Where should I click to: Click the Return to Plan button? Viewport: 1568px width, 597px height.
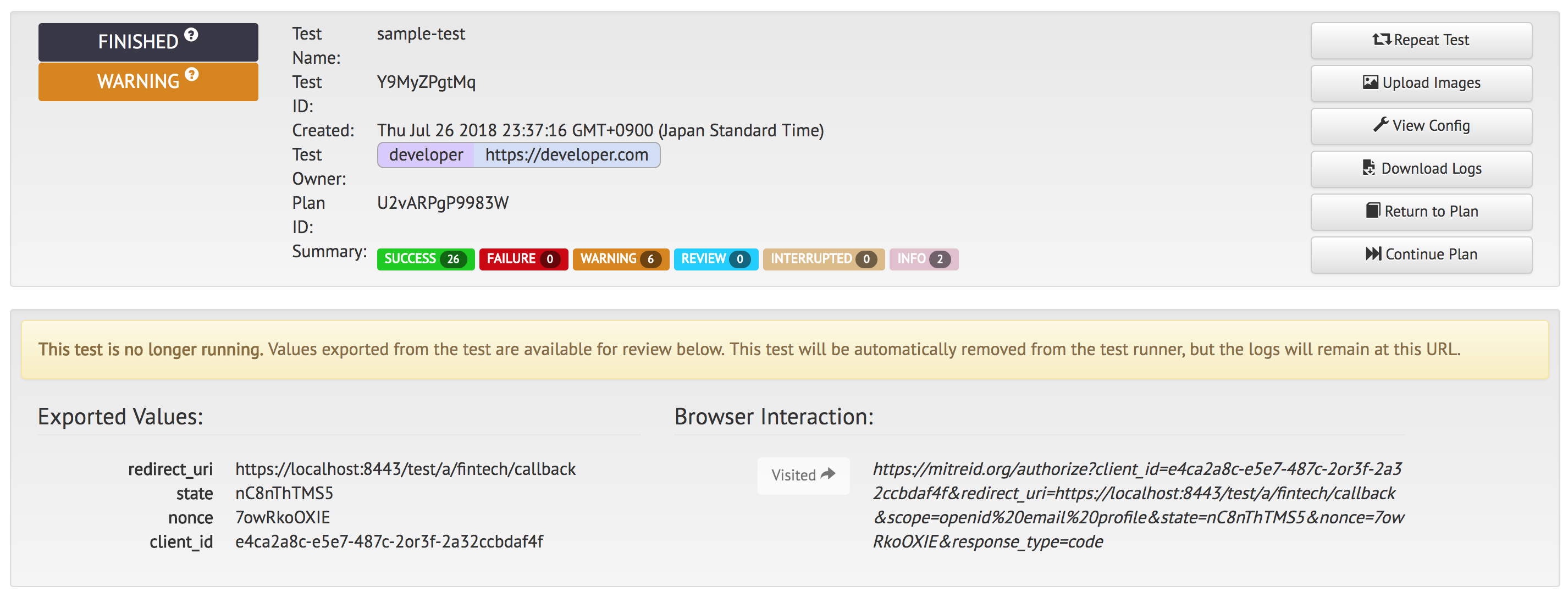tap(1421, 211)
